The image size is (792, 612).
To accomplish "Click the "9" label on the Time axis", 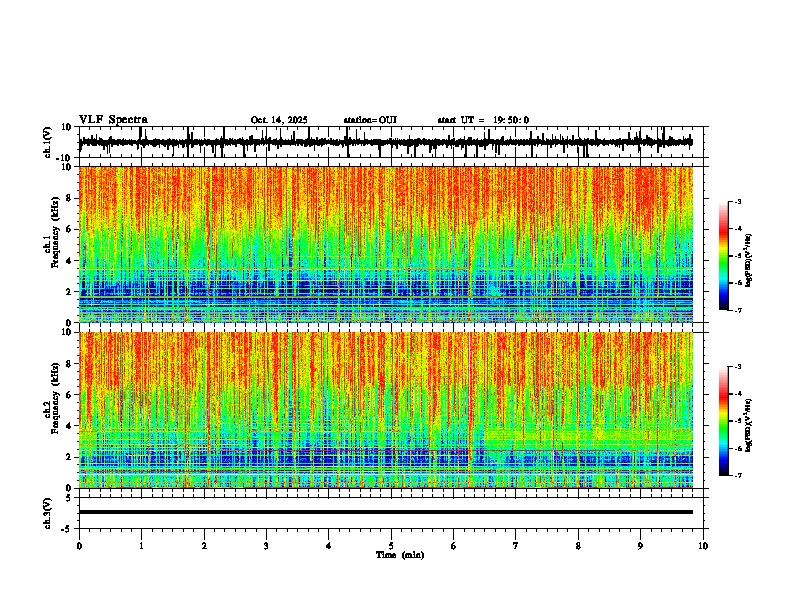I will click(640, 546).
